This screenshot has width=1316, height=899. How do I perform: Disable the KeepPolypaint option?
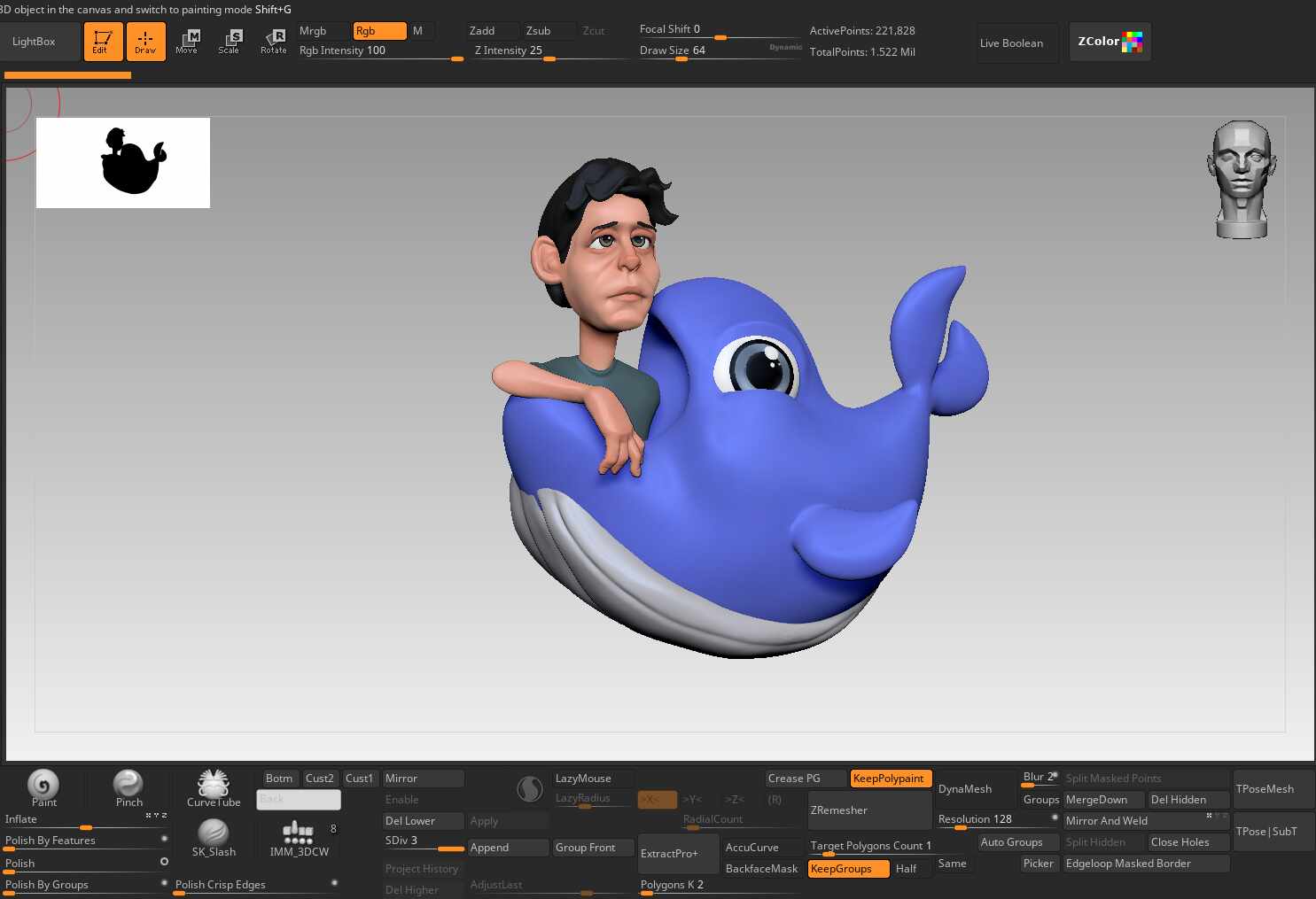[x=890, y=779]
